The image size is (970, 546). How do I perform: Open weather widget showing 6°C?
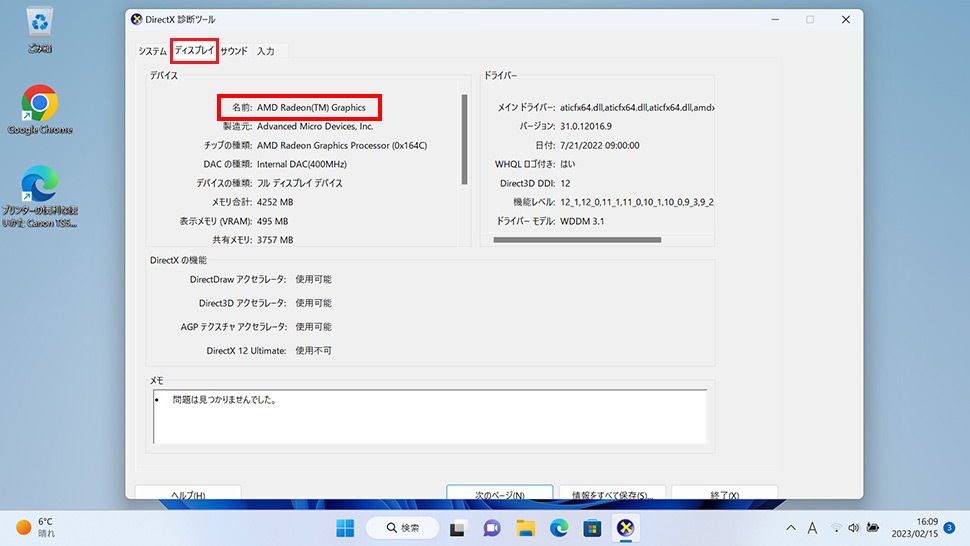pyautogui.click(x=36, y=527)
